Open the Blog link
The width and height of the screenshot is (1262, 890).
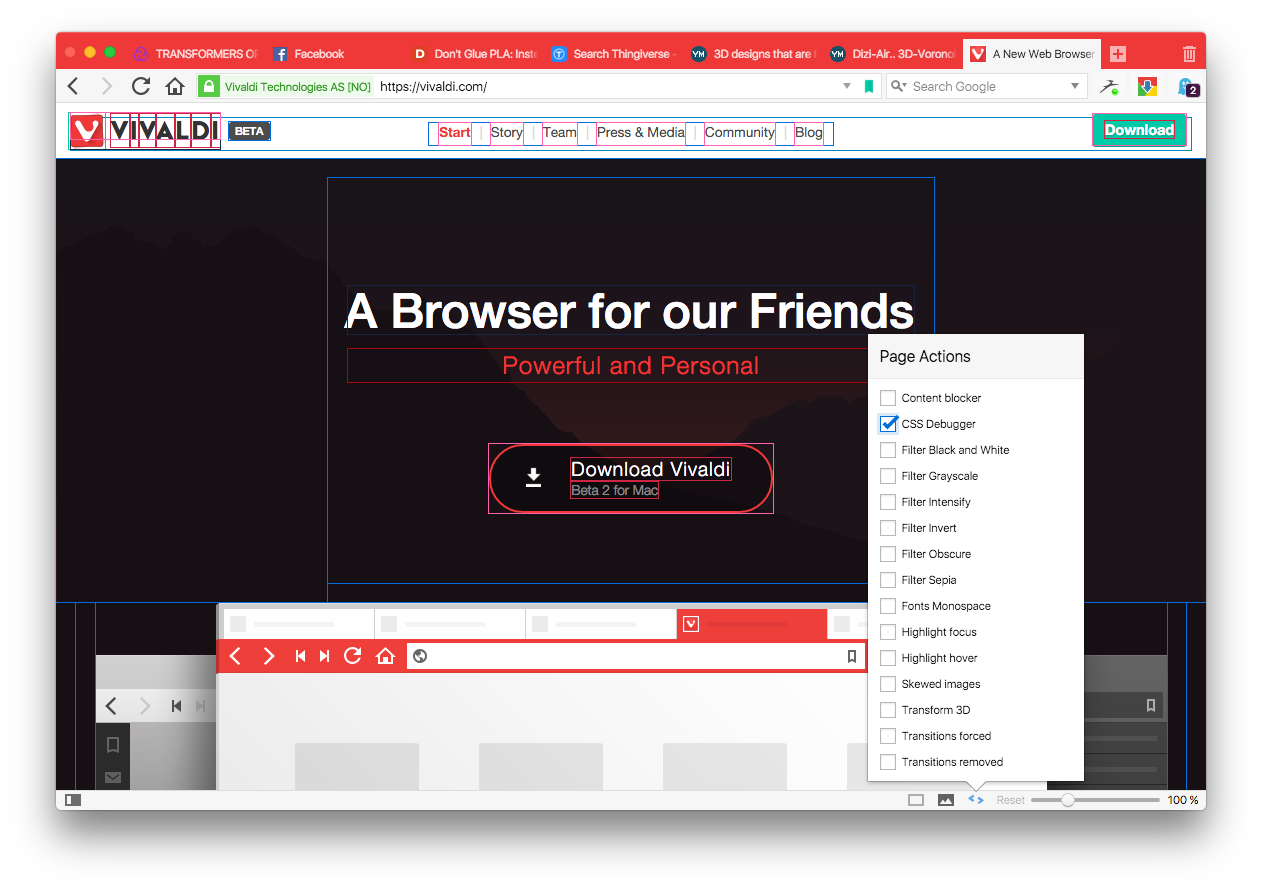click(x=809, y=132)
